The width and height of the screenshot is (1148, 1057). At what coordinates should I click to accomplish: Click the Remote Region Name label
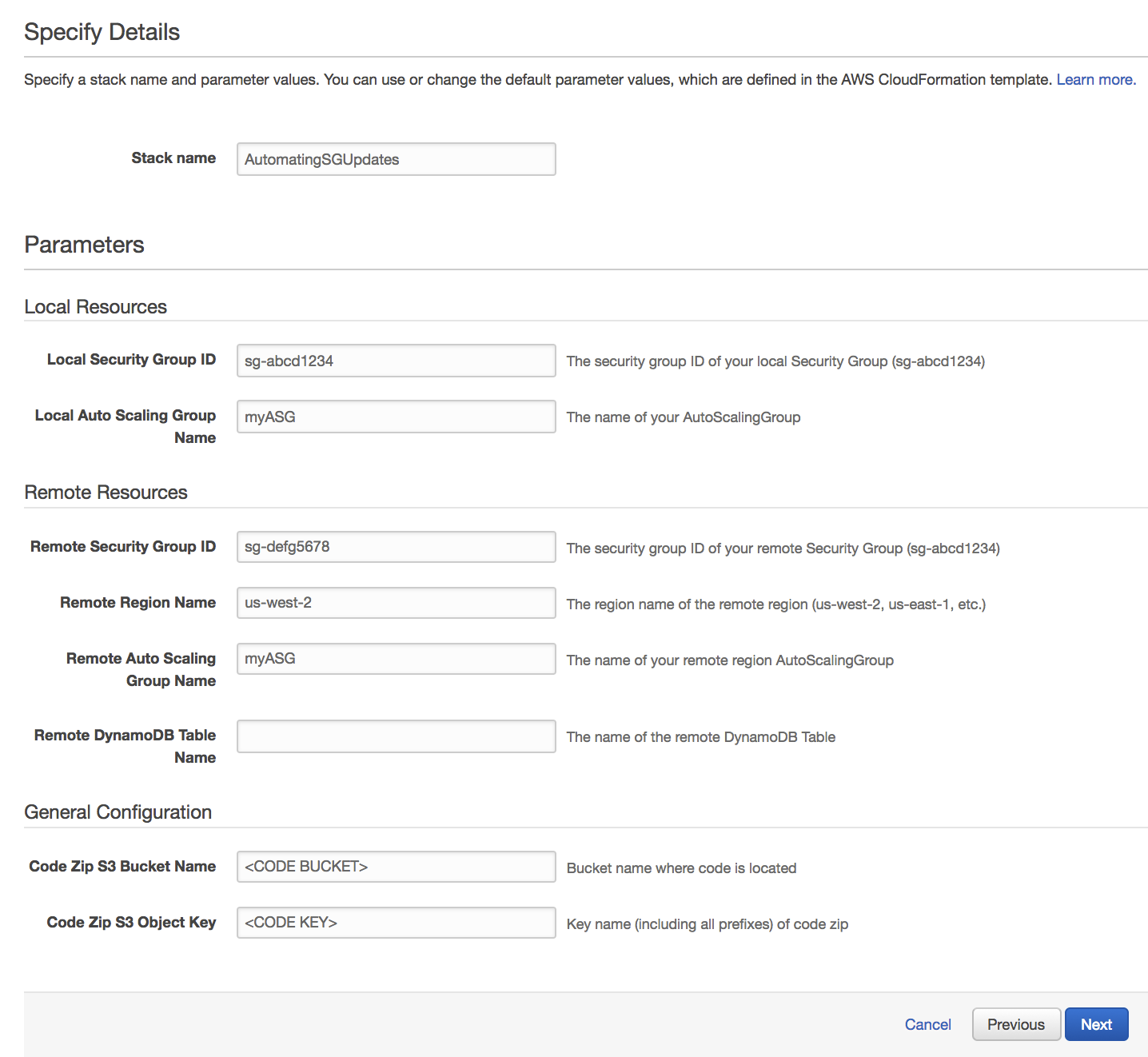[x=138, y=603]
